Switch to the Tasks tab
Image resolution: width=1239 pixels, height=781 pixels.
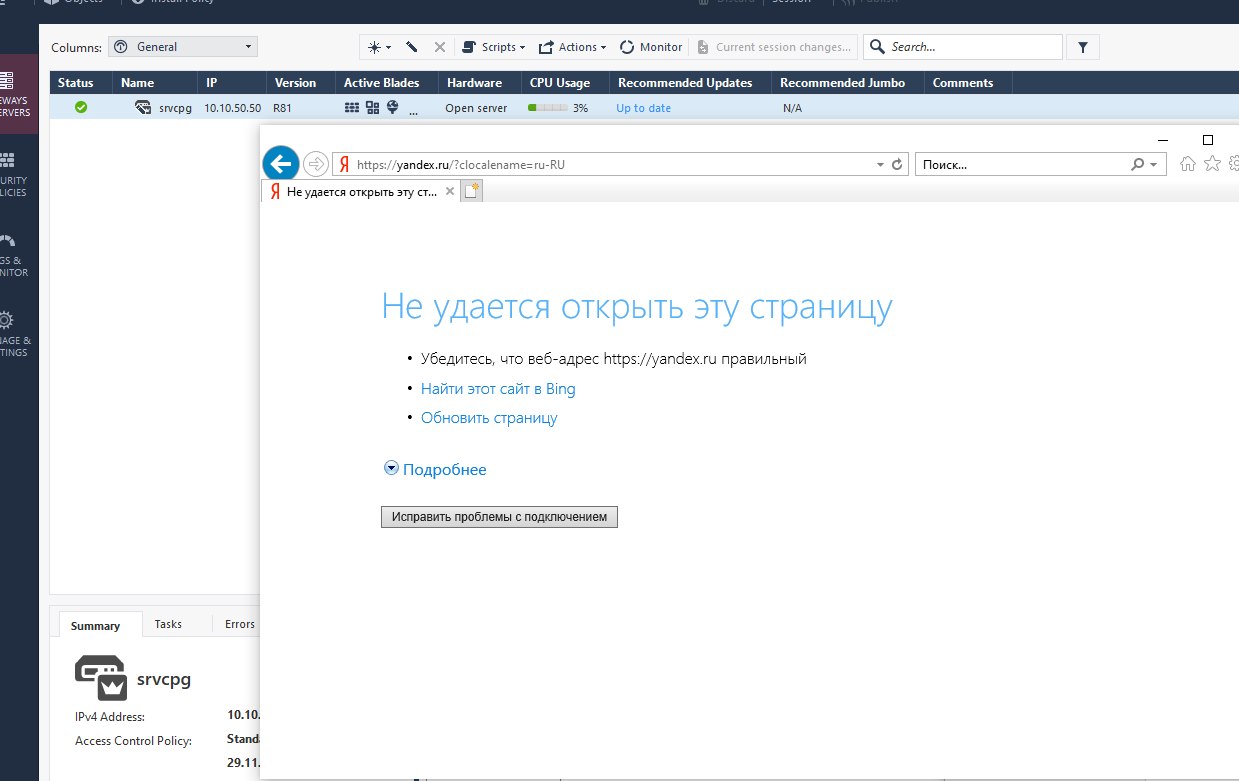click(168, 624)
